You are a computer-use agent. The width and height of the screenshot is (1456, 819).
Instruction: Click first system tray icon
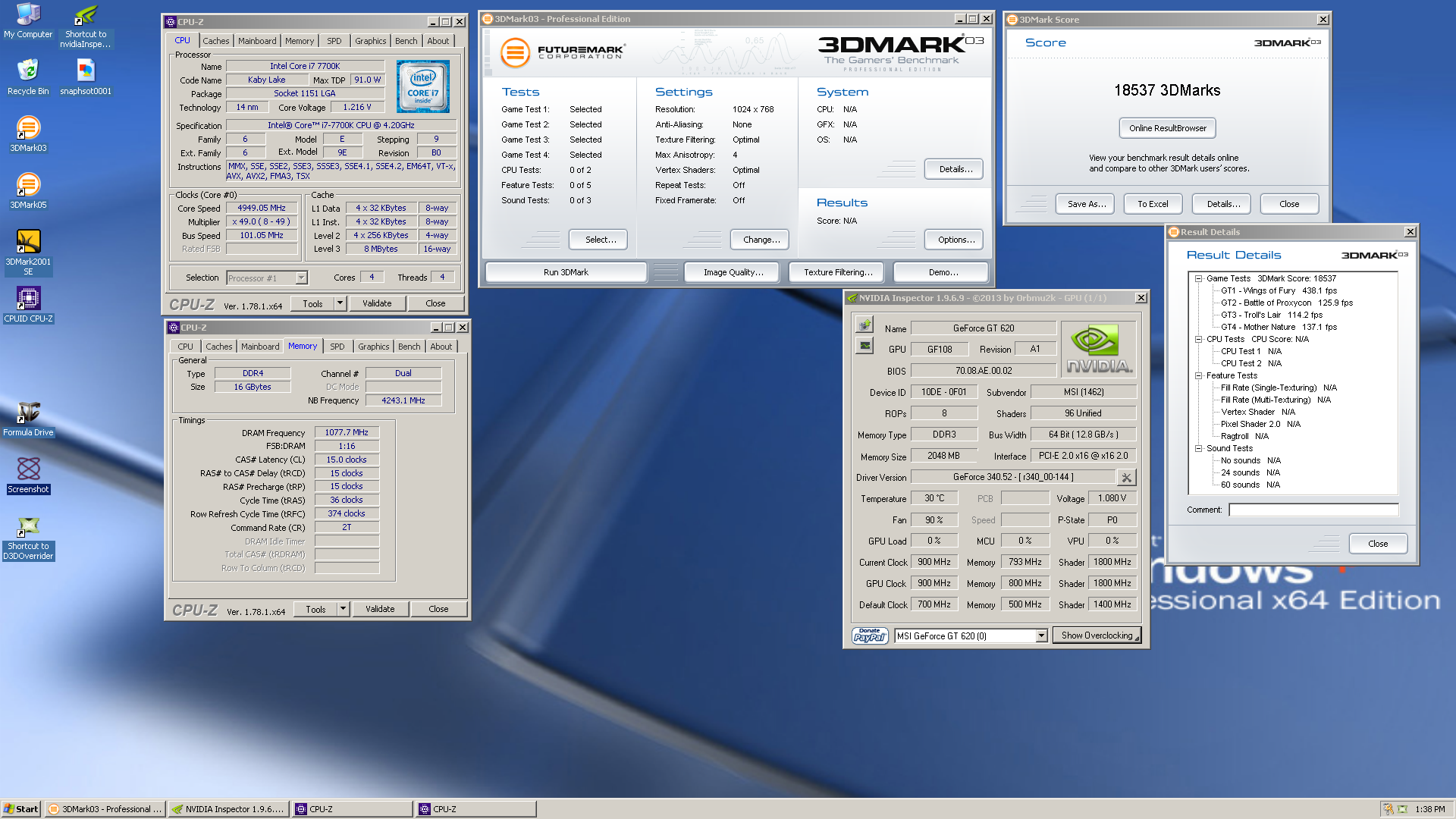1388,809
